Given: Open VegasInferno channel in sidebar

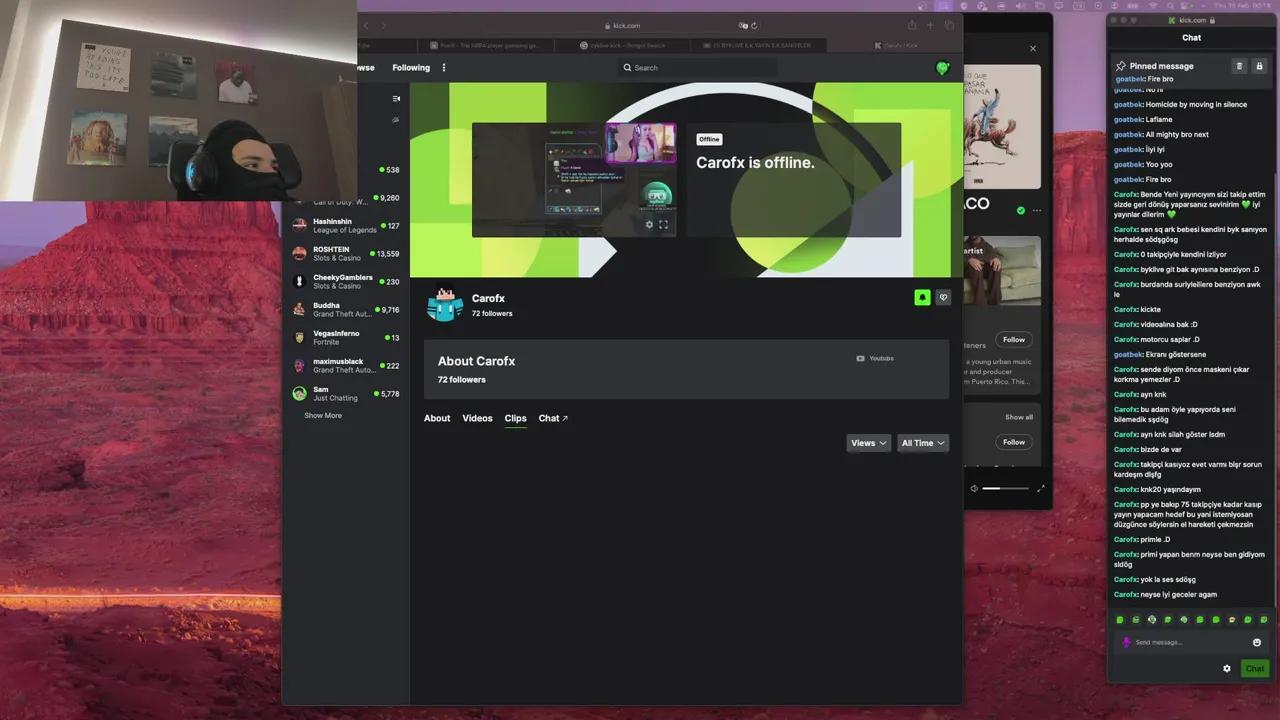Looking at the screenshot, I should click(x=345, y=337).
